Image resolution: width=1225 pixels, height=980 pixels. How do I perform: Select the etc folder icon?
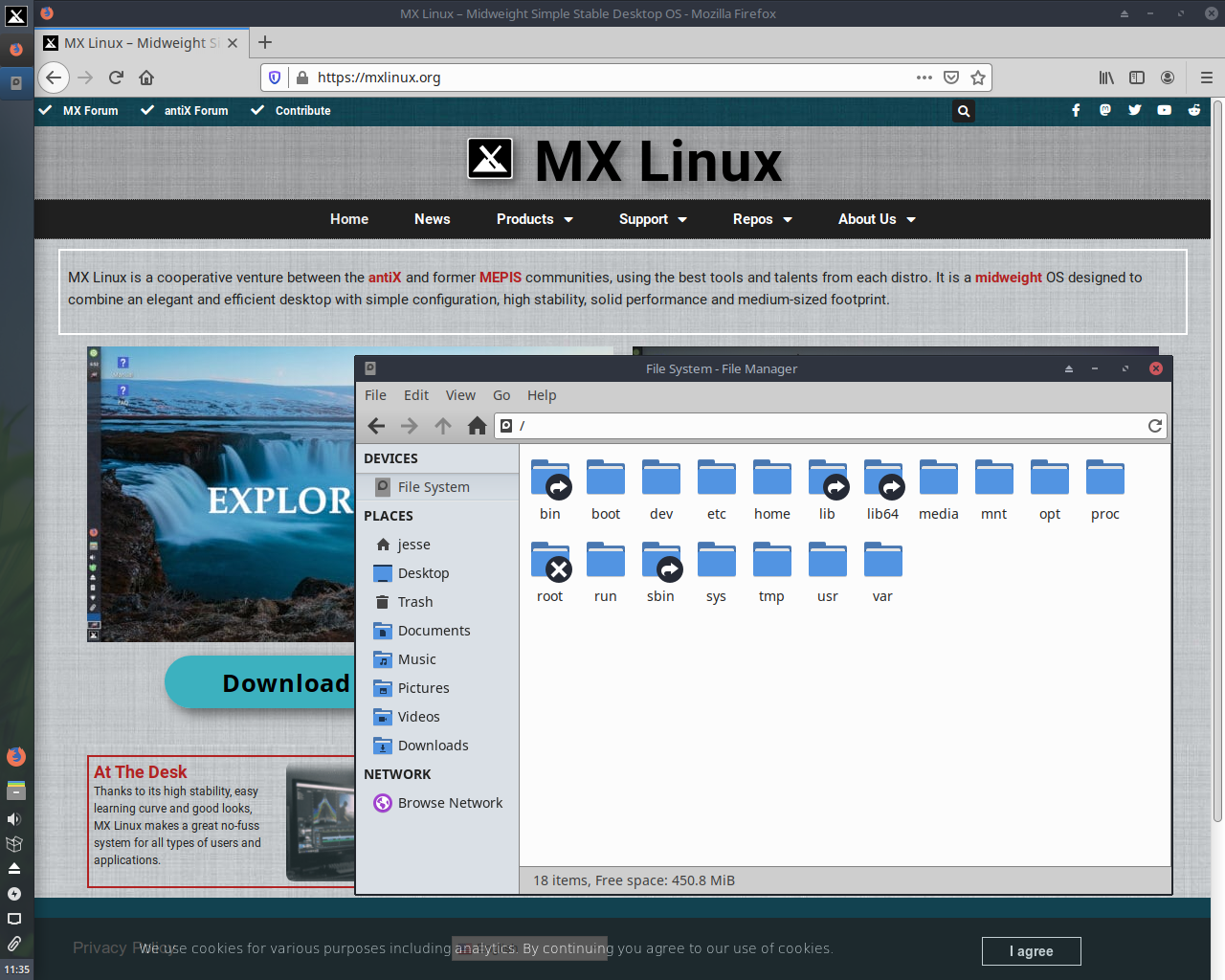pyautogui.click(x=717, y=478)
